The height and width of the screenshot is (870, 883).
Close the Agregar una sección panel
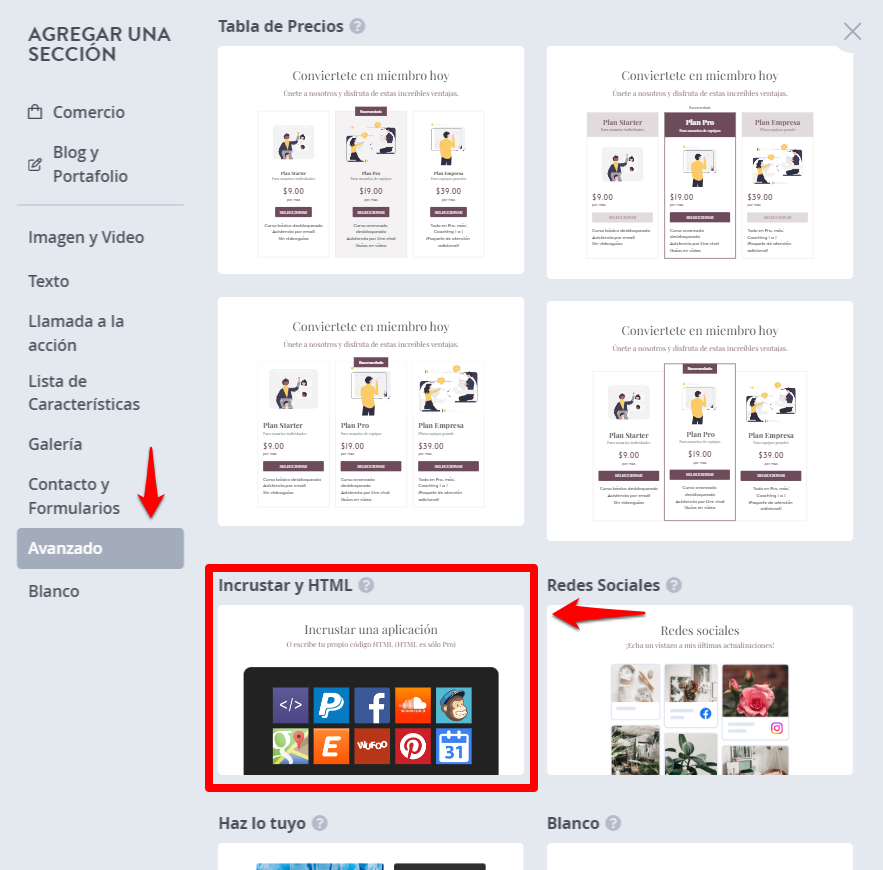[853, 32]
